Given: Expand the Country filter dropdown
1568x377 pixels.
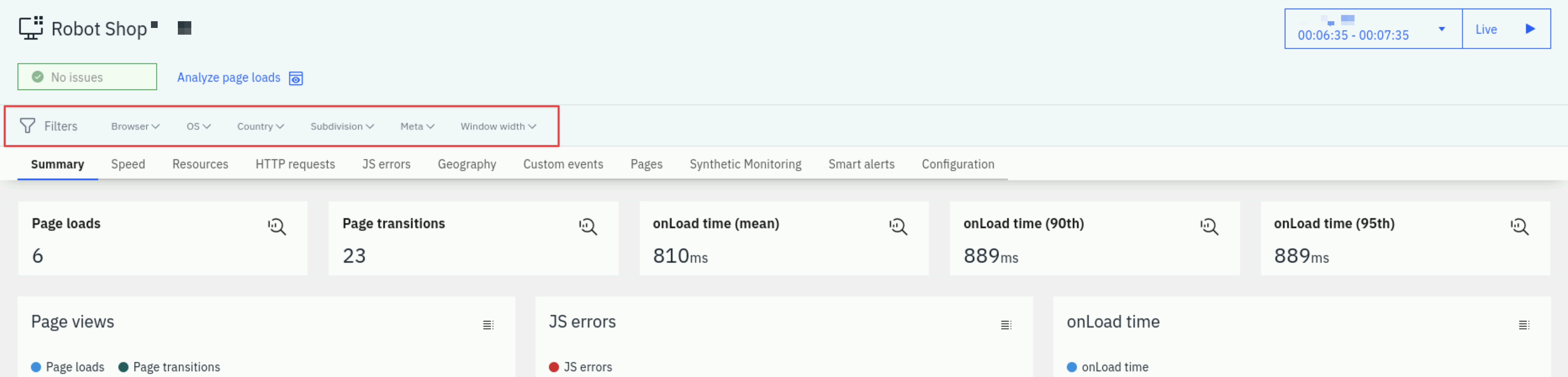Looking at the screenshot, I should coord(261,126).
